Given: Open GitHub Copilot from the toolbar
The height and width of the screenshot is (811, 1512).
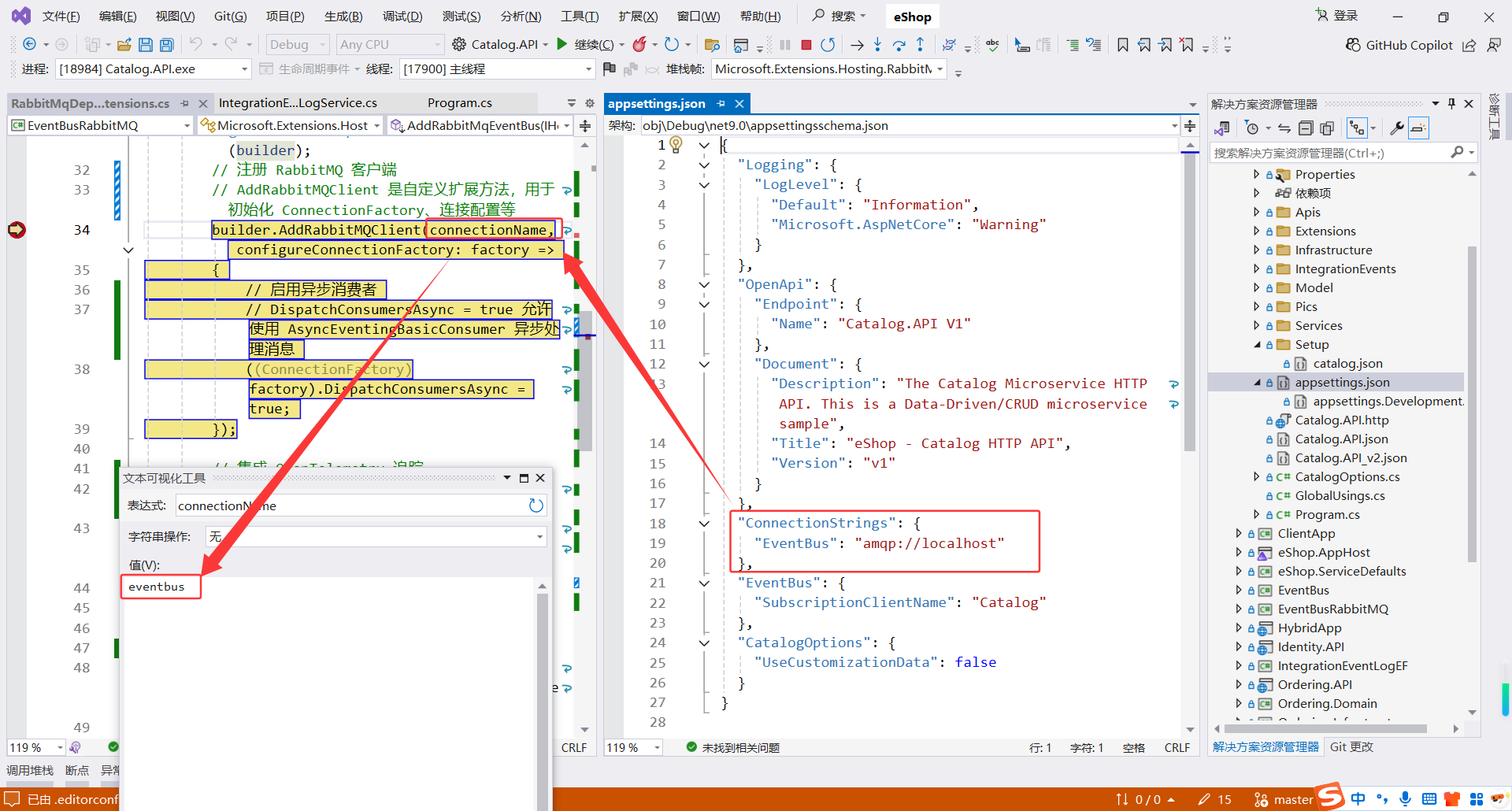Looking at the screenshot, I should pyautogui.click(x=1399, y=45).
